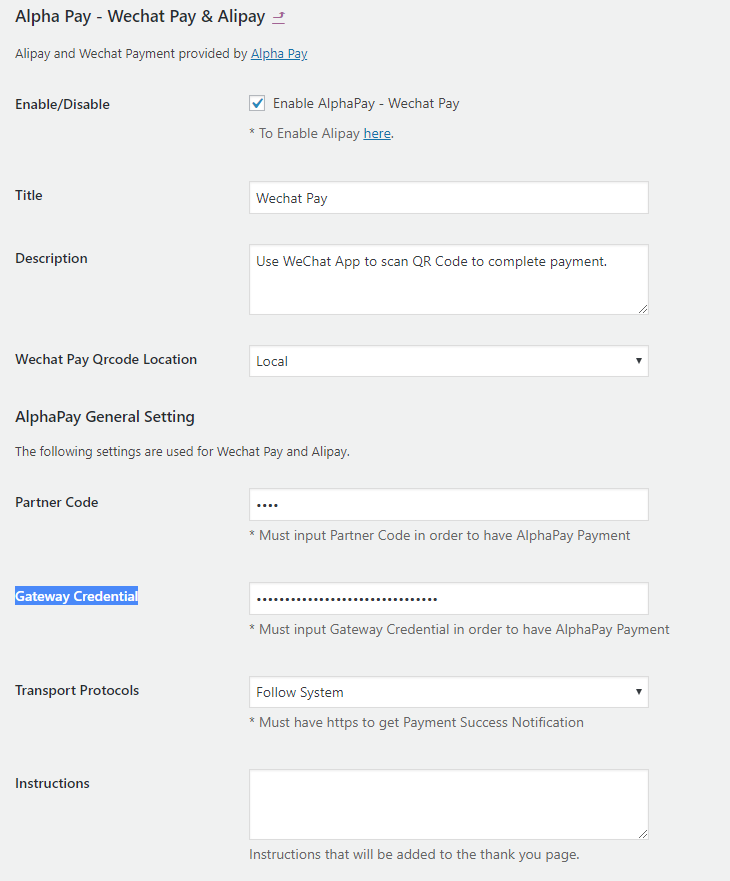Viewport: 730px width, 881px height.
Task: Click inside the Description text area
Action: point(448,279)
